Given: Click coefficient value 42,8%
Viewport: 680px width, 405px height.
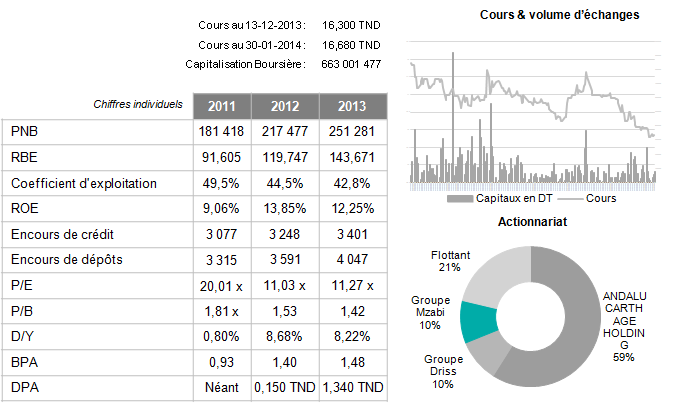Looking at the screenshot, I should (x=352, y=183).
